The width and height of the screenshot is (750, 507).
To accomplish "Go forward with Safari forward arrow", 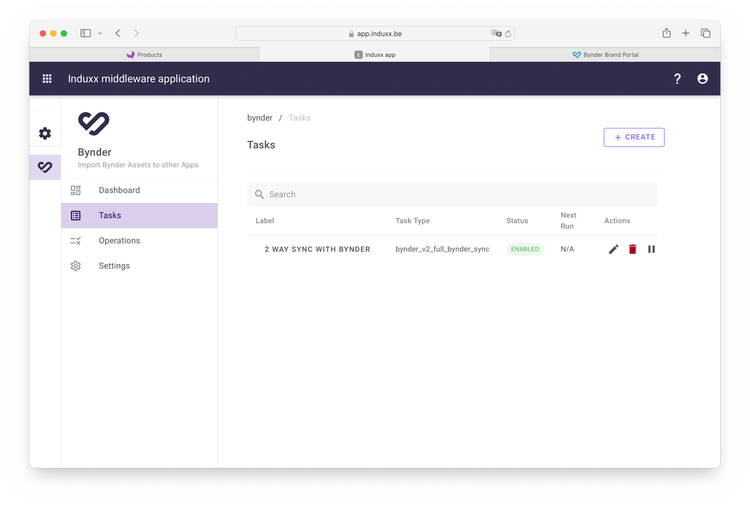I will pos(136,33).
